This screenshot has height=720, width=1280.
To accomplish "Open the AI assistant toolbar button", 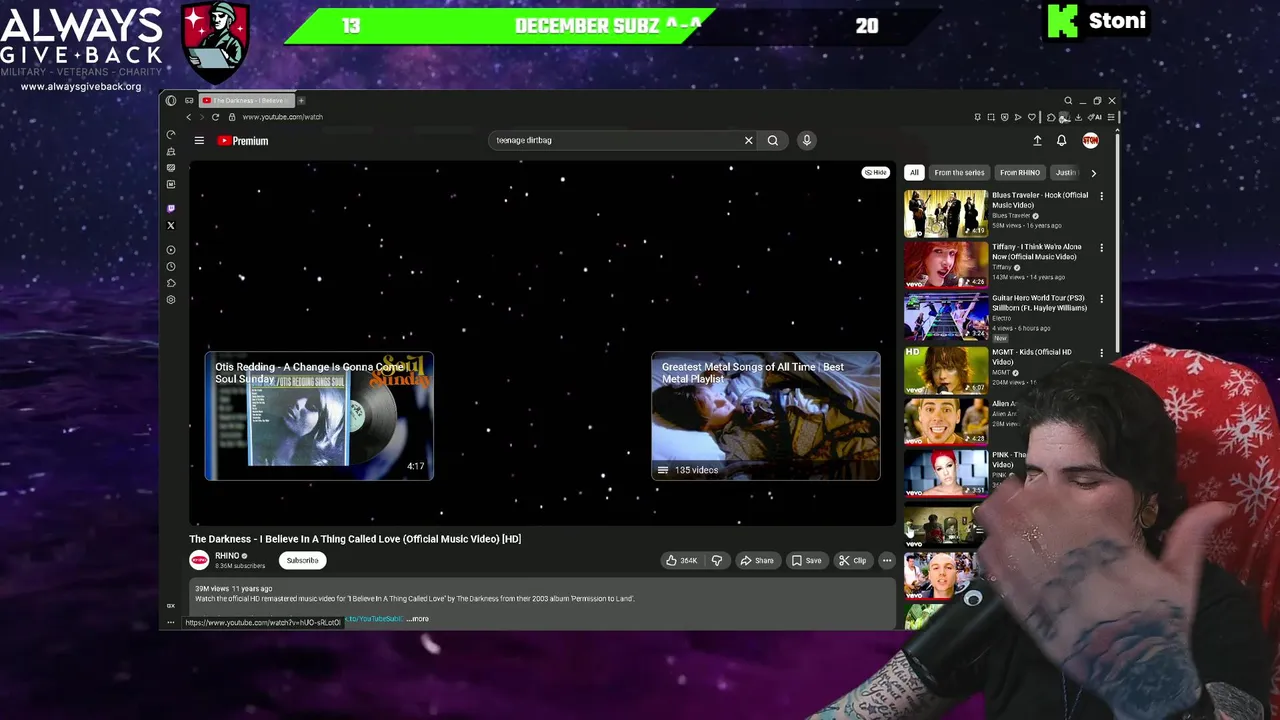I will (1095, 117).
